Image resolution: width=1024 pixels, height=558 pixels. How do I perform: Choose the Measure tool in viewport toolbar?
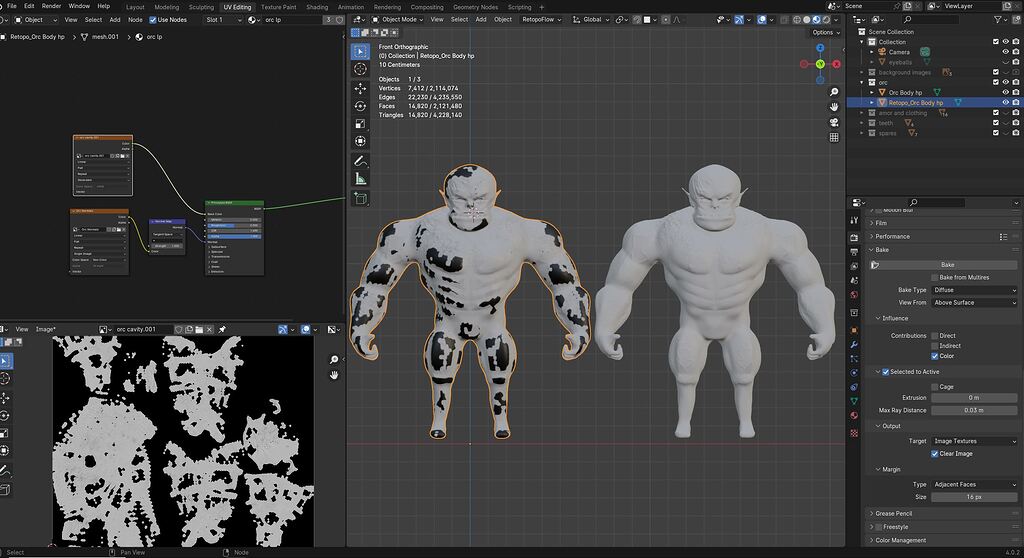[x=360, y=179]
